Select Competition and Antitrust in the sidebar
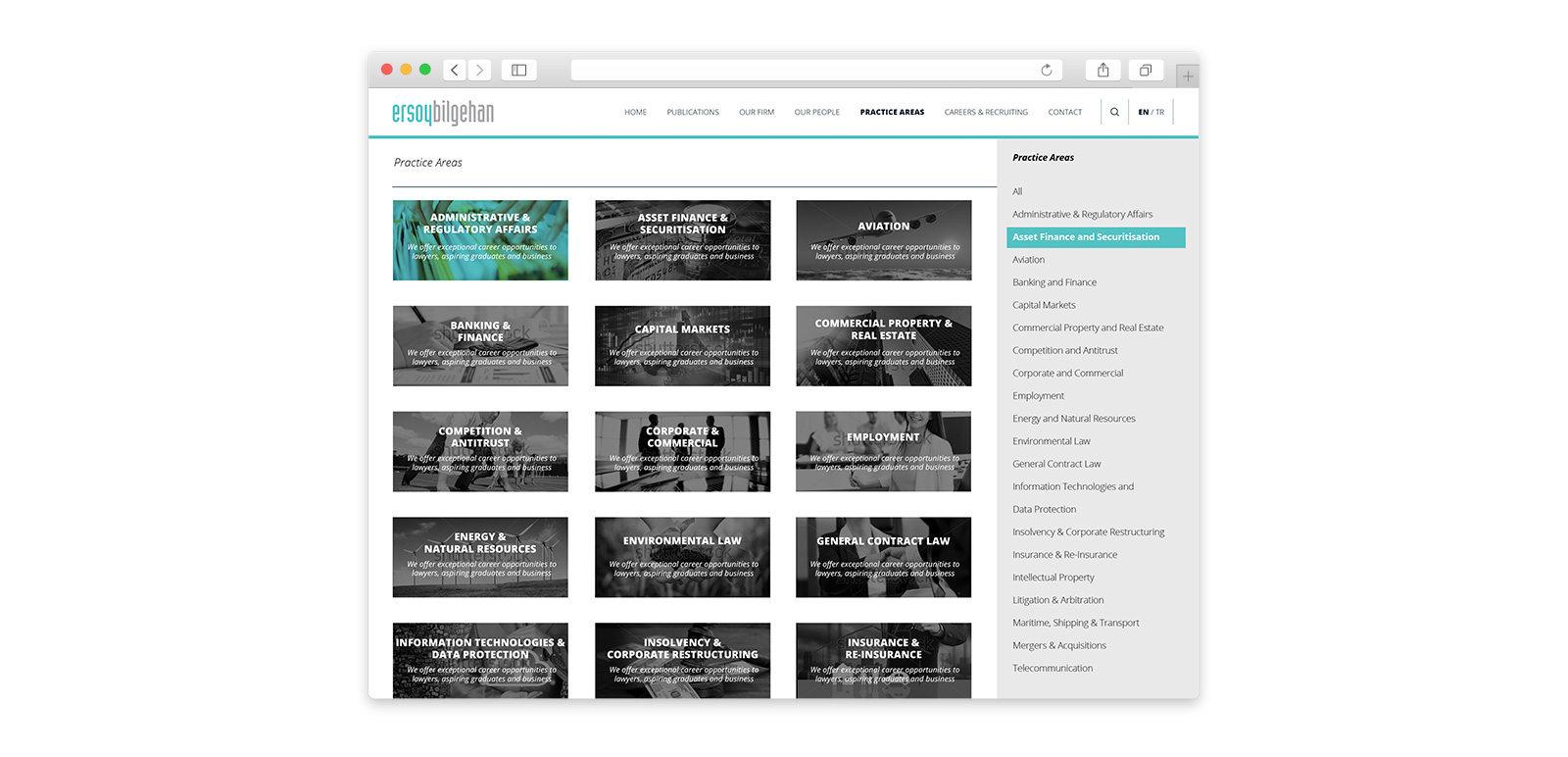1568x757 pixels. coord(1065,350)
